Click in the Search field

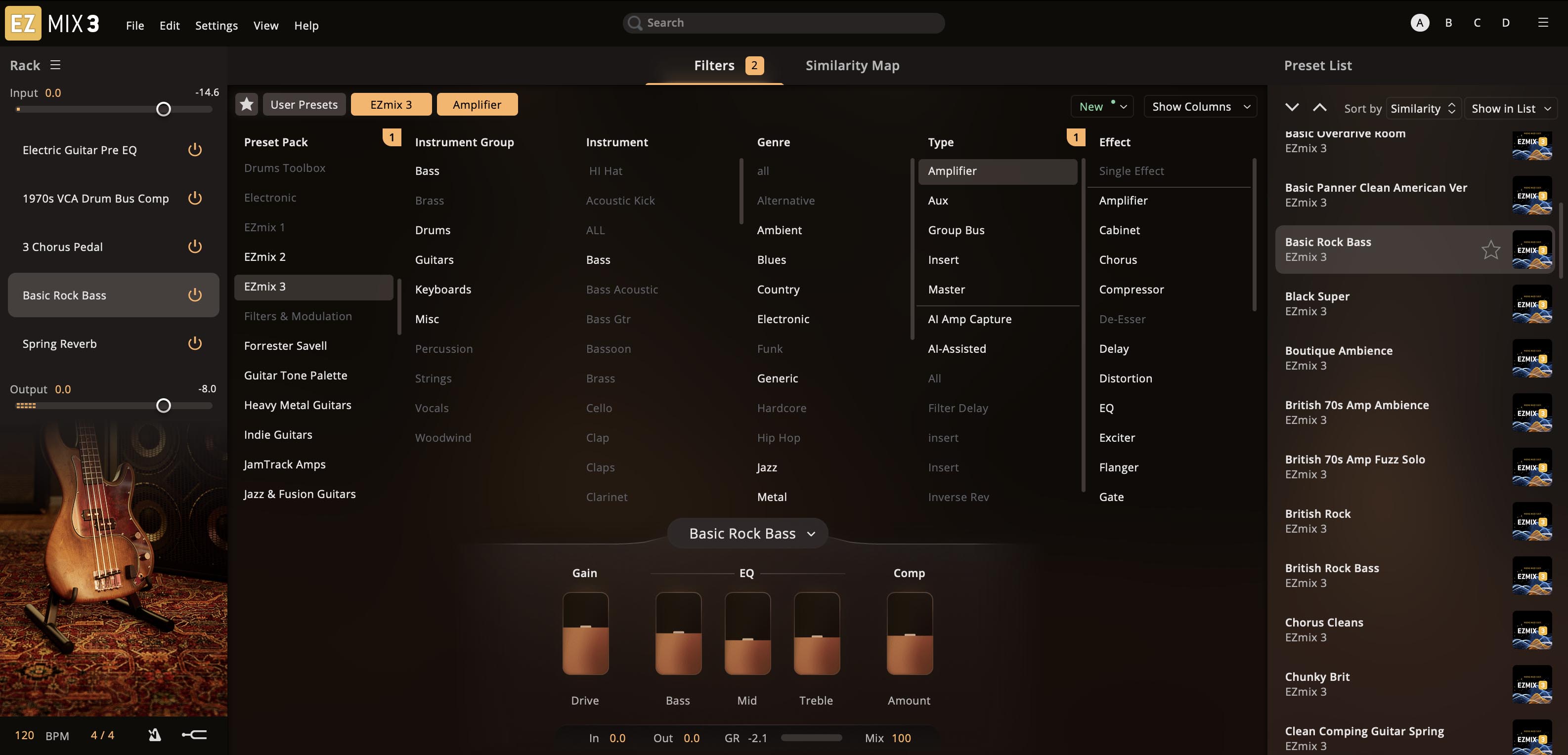[x=784, y=23]
